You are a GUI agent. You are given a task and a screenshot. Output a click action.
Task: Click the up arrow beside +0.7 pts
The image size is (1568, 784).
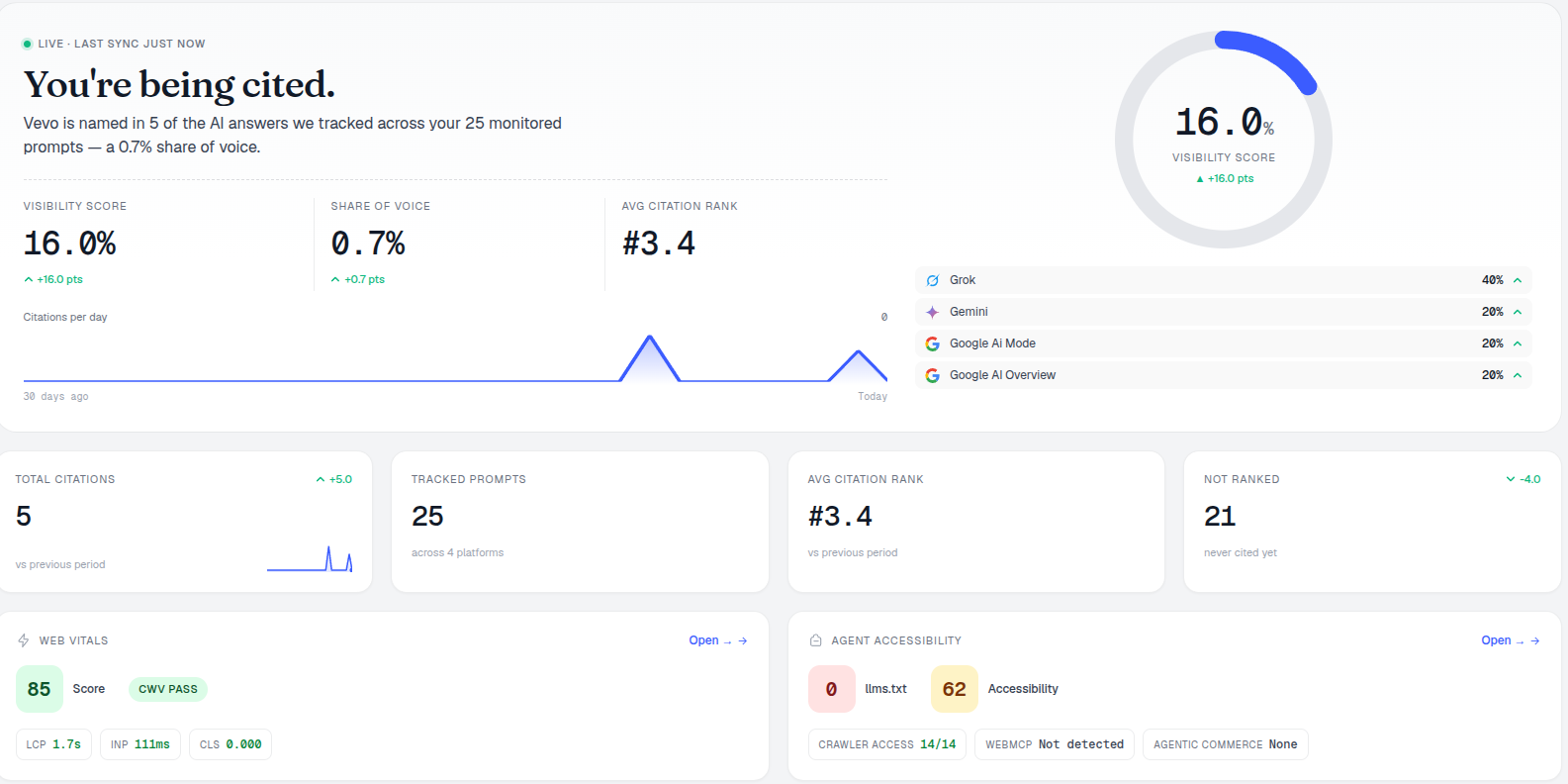[335, 280]
